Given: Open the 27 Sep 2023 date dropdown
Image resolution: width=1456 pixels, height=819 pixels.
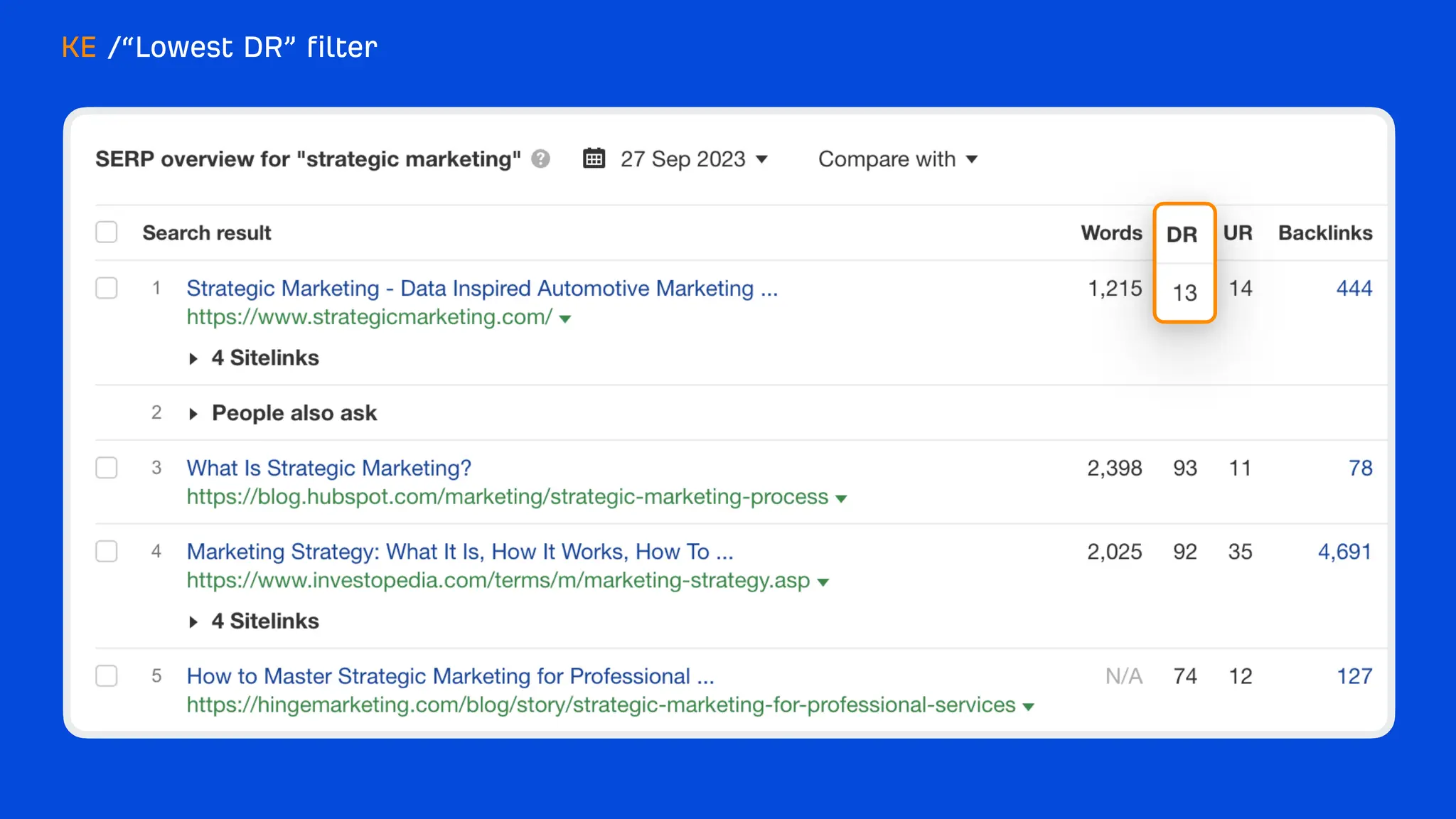Looking at the screenshot, I should [694, 159].
